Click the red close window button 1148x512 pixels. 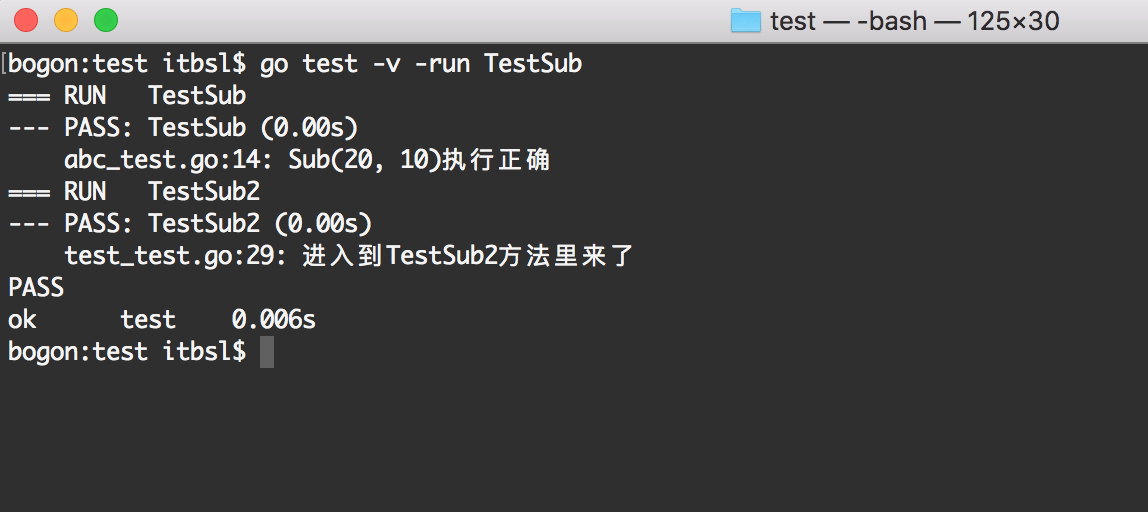26,20
